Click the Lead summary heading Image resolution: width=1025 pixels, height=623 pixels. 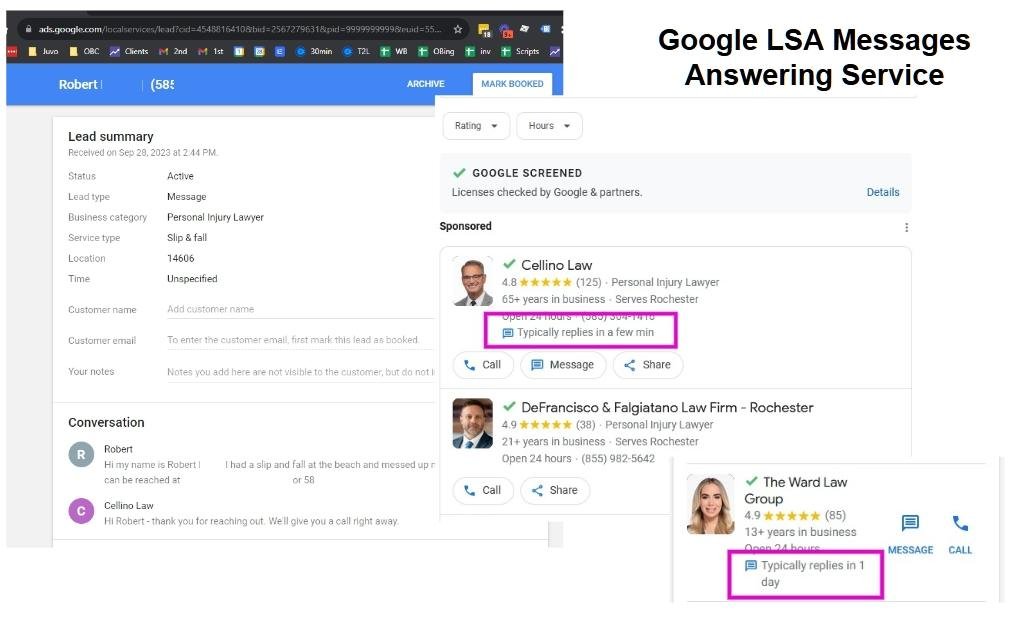click(x=110, y=137)
